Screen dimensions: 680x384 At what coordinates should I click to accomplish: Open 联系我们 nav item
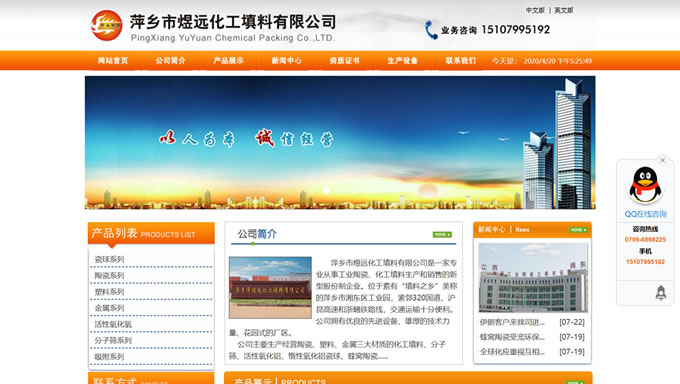coord(461,61)
